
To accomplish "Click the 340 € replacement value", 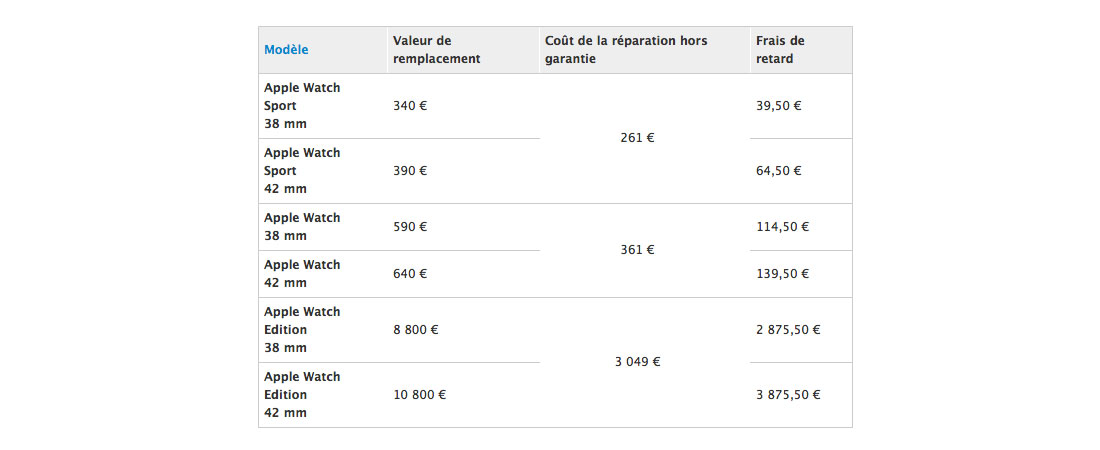I will pos(410,106).
